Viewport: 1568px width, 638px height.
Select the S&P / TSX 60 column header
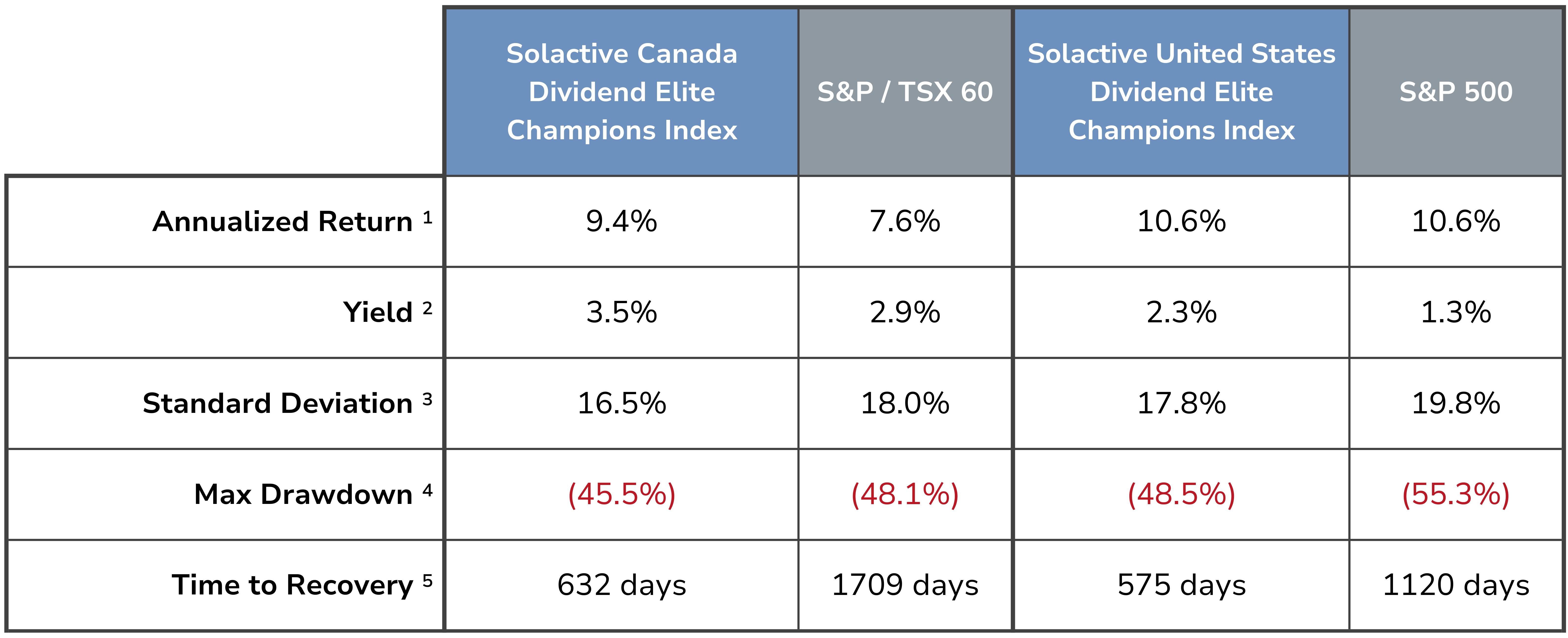(905, 92)
